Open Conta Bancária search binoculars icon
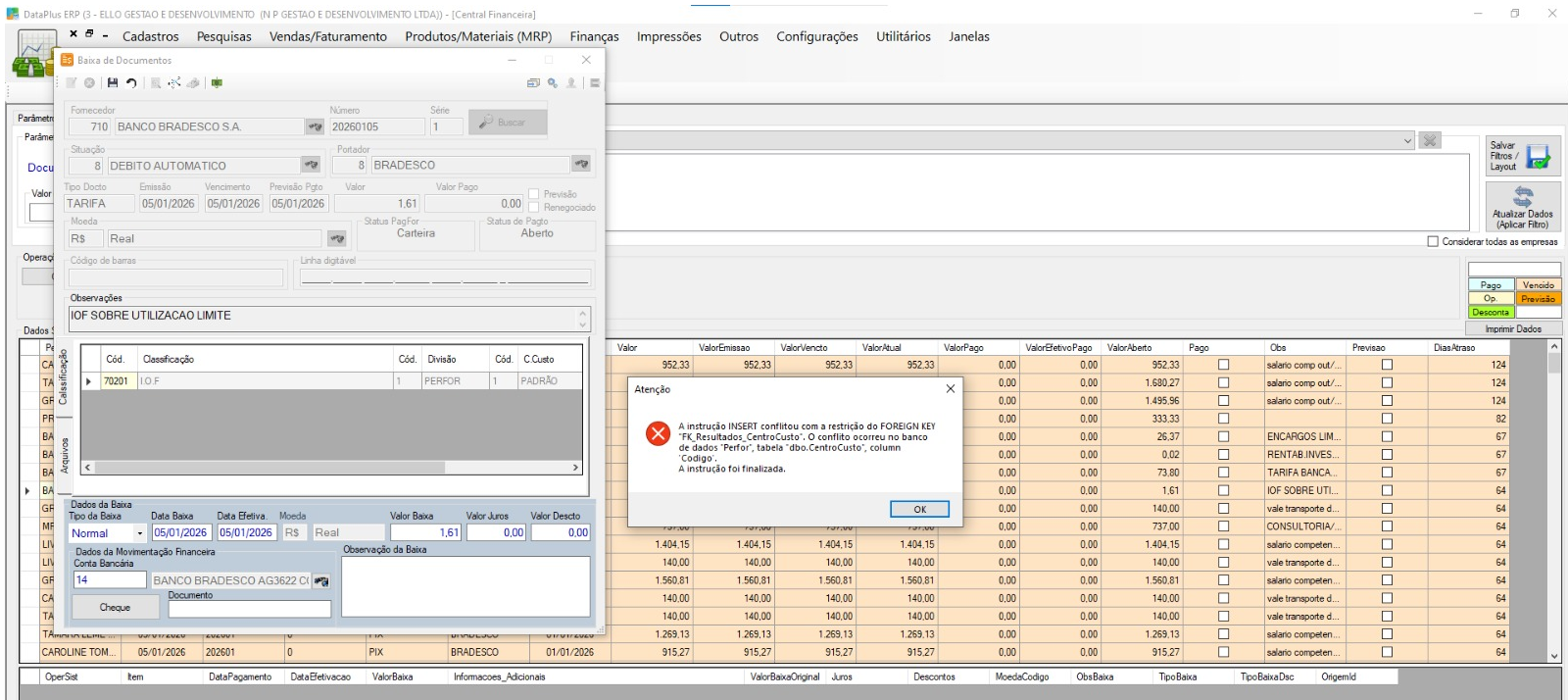Screen dimensions: 1568x700 pyautogui.click(x=321, y=580)
